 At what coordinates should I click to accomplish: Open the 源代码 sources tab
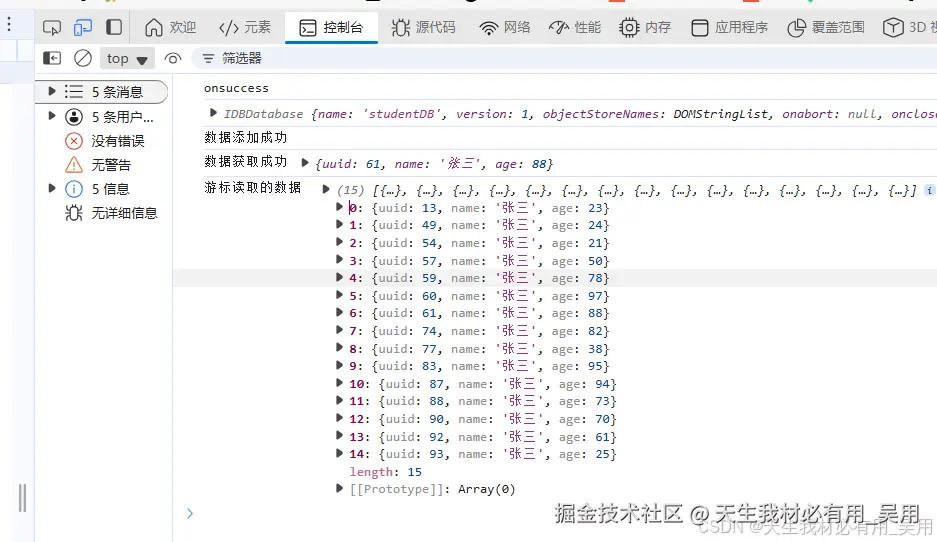pyautogui.click(x=424, y=27)
